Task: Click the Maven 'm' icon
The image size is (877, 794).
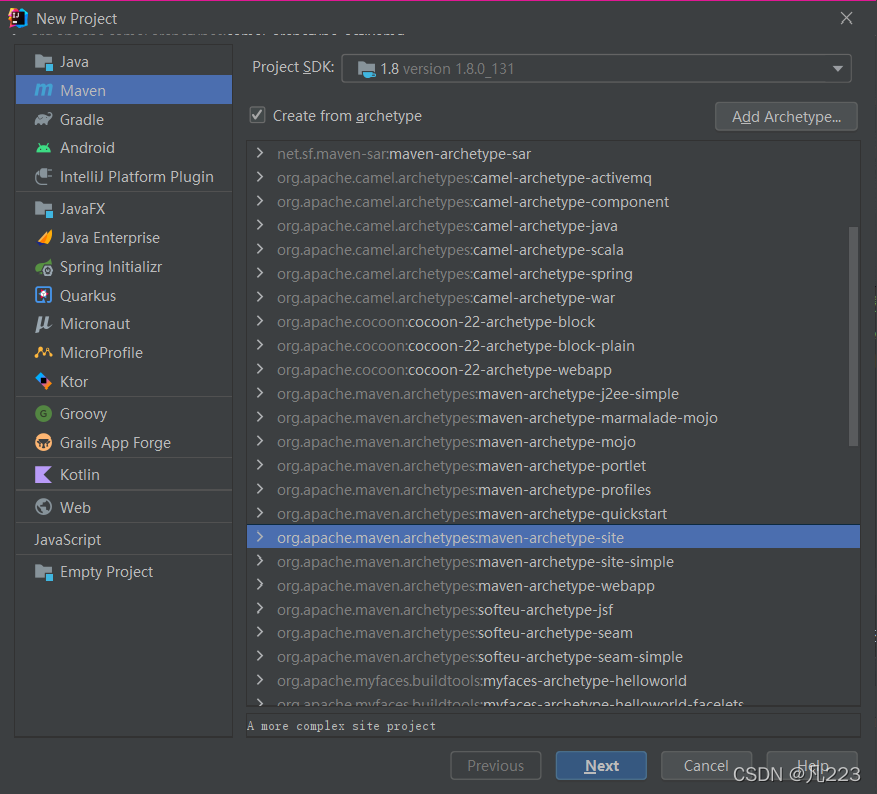Action: 44,90
